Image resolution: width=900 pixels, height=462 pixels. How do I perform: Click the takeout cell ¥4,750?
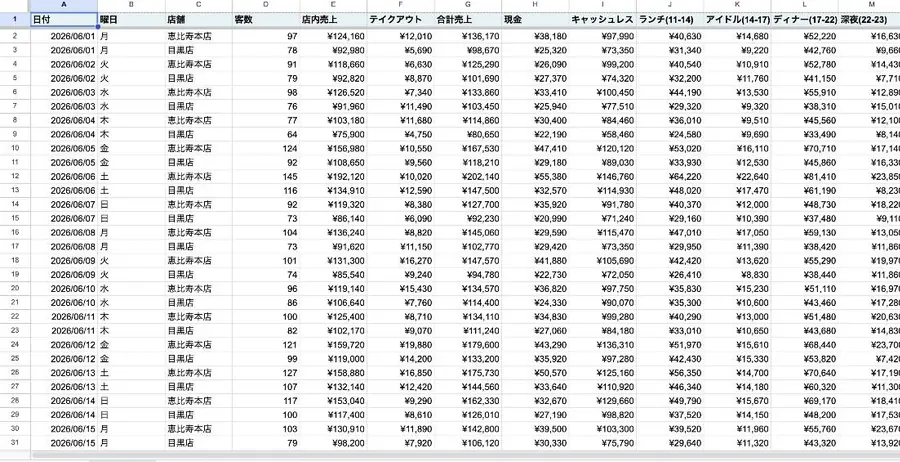(401, 134)
